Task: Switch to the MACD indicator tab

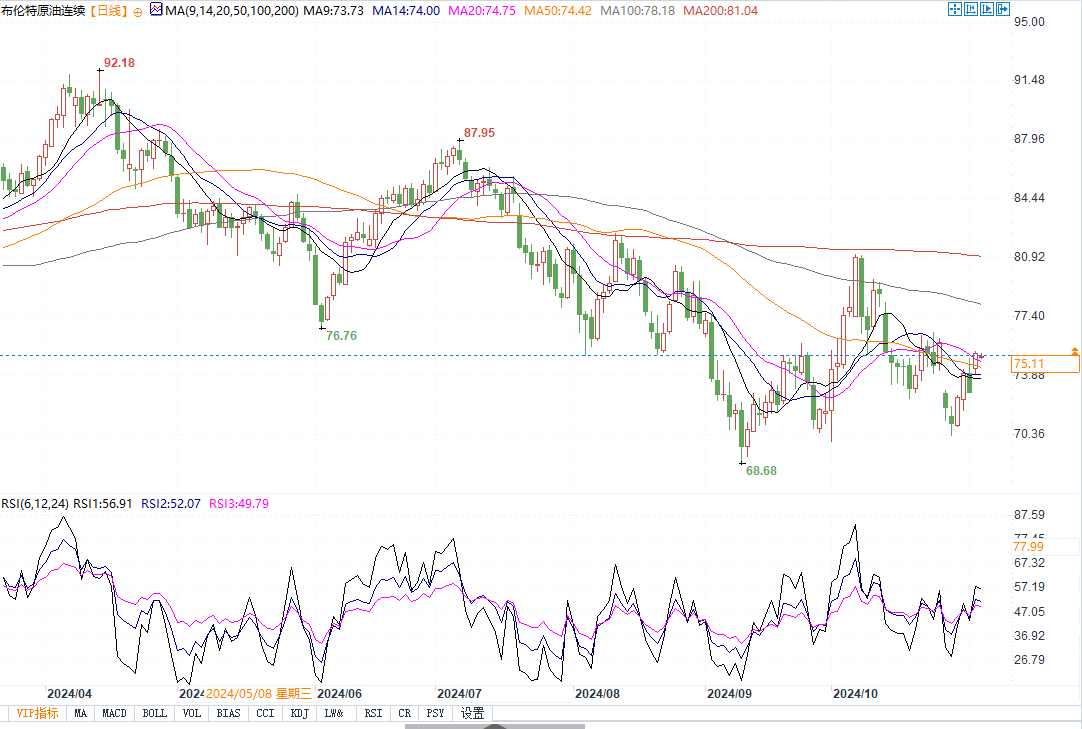Action: coord(114,713)
